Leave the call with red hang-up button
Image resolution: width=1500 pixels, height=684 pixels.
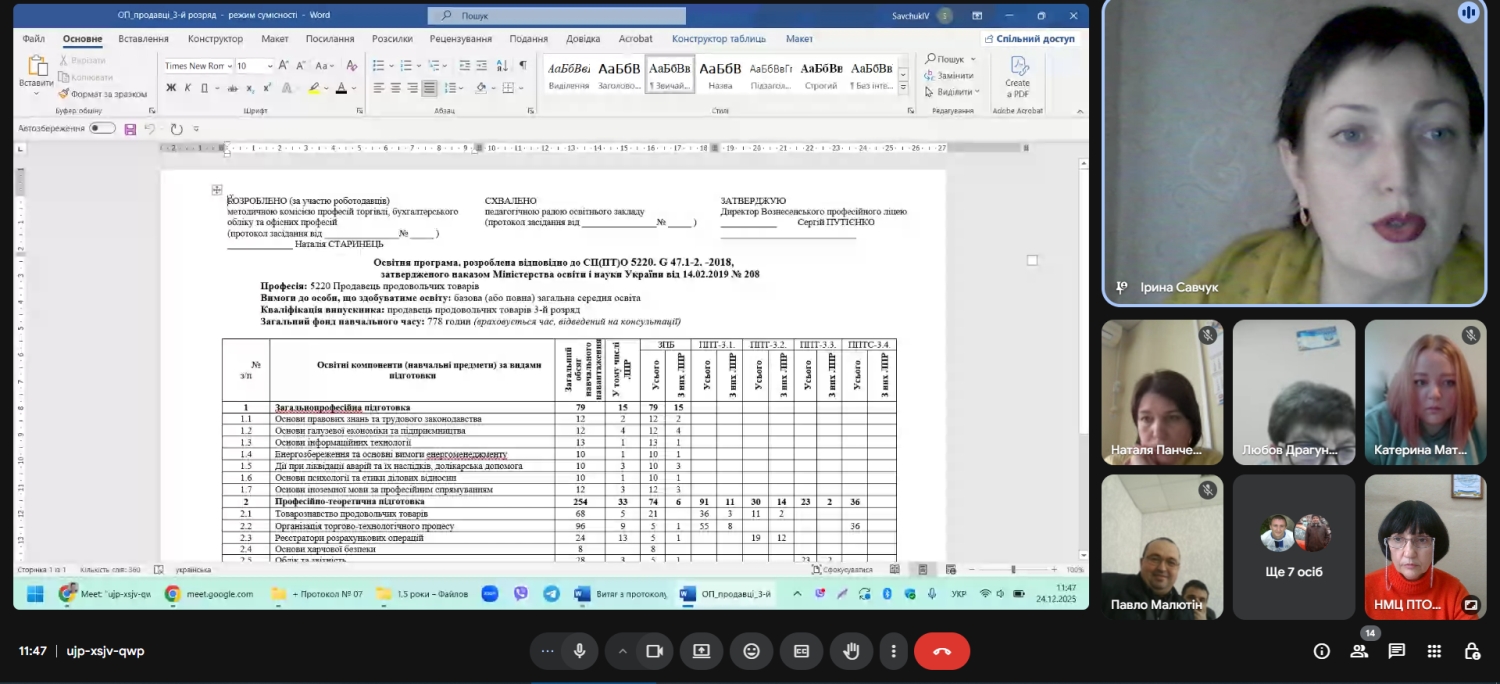coord(941,651)
